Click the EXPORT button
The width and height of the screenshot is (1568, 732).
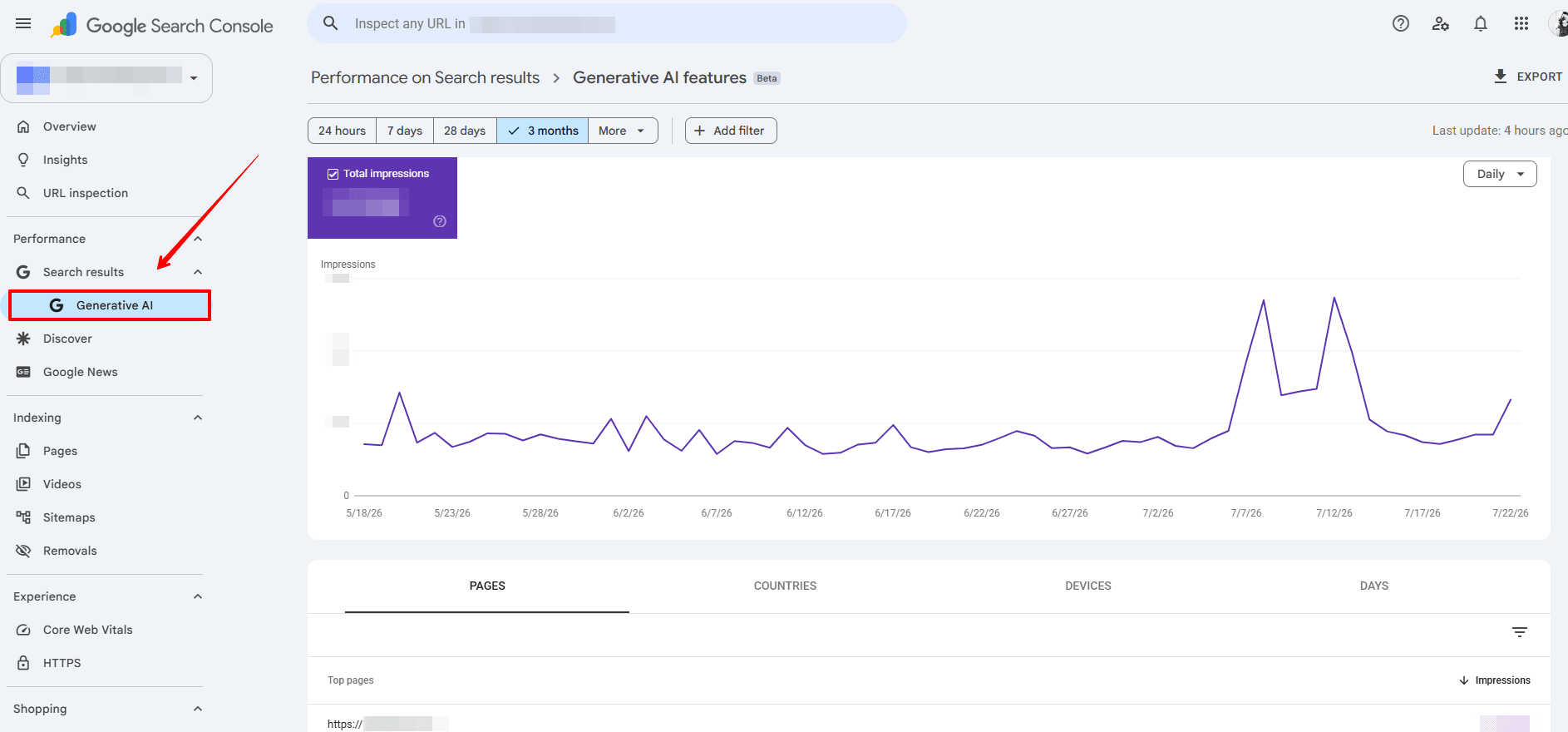tap(1527, 77)
